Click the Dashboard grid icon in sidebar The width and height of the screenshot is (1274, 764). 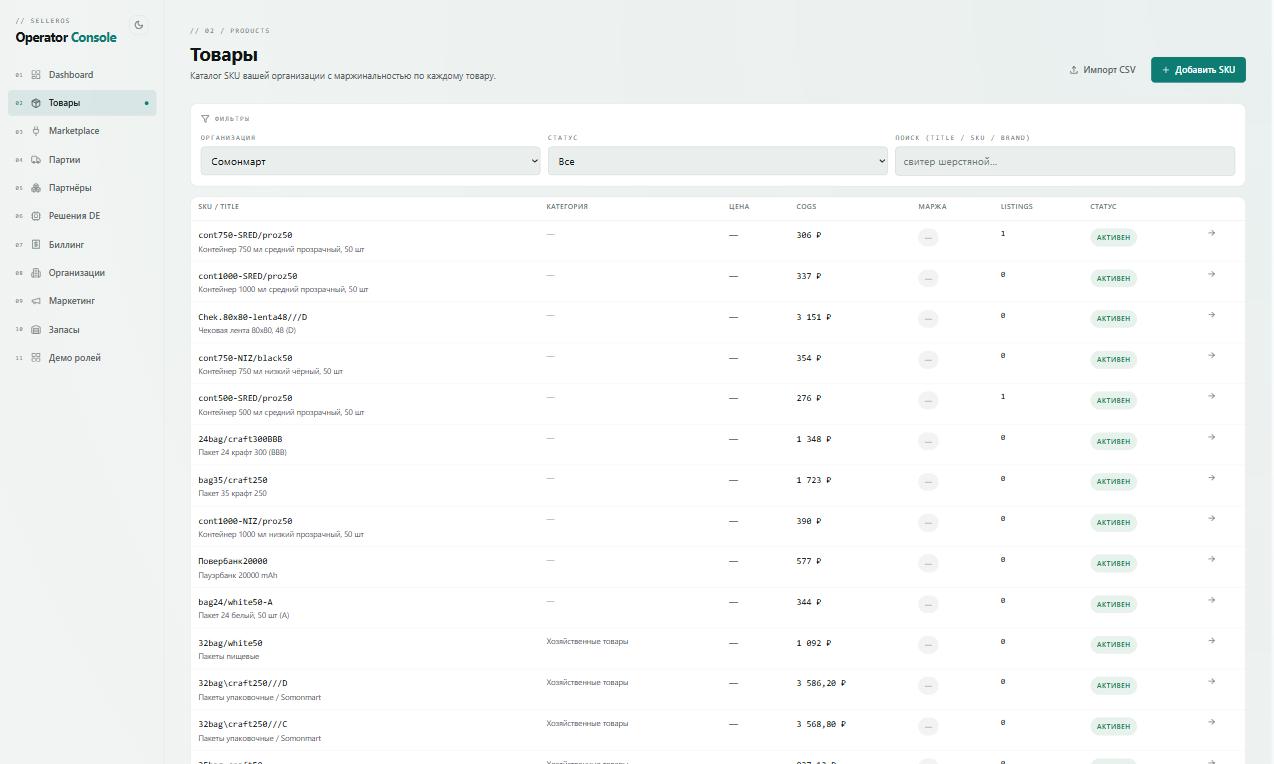coord(36,75)
